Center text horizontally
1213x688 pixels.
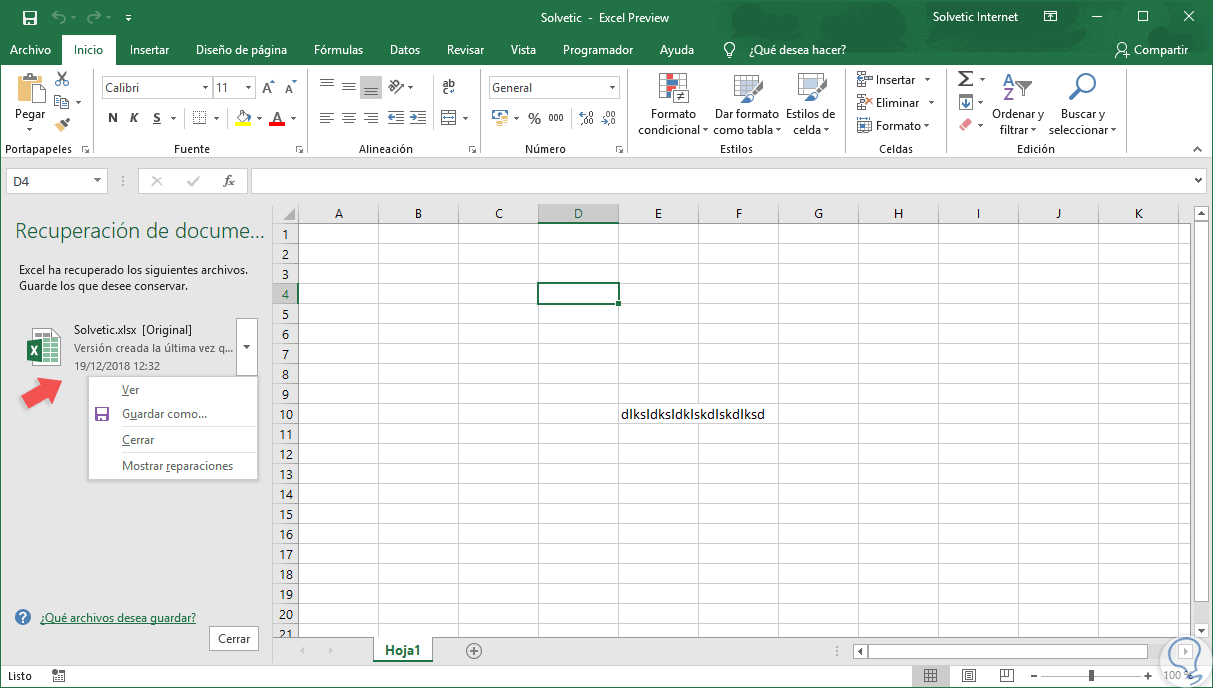pos(348,118)
